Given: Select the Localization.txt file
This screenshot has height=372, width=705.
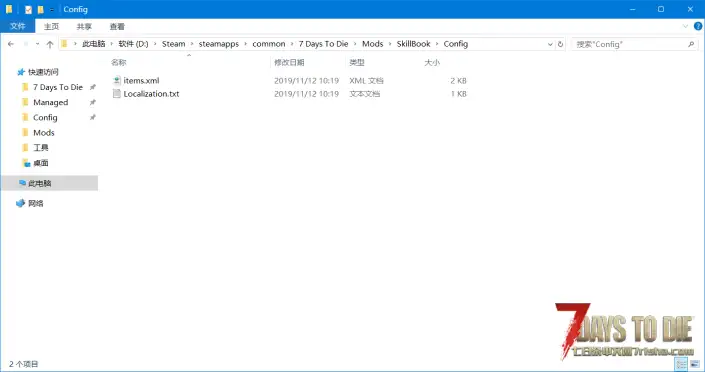Looking at the screenshot, I should point(151,94).
